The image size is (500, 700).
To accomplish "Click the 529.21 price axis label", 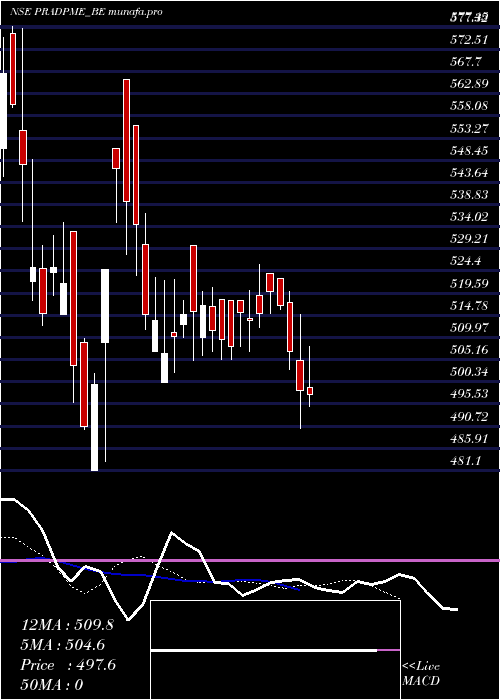I will tap(468, 239).
